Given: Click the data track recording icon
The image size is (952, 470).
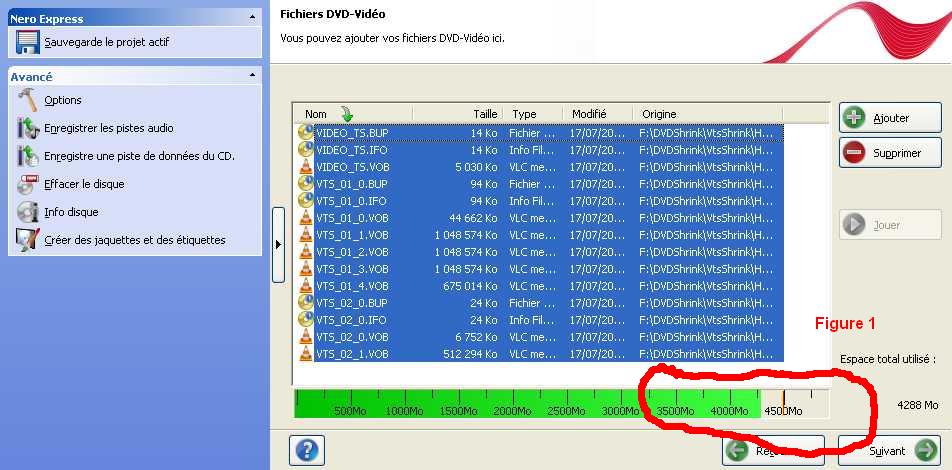Looking at the screenshot, I should [x=28, y=156].
